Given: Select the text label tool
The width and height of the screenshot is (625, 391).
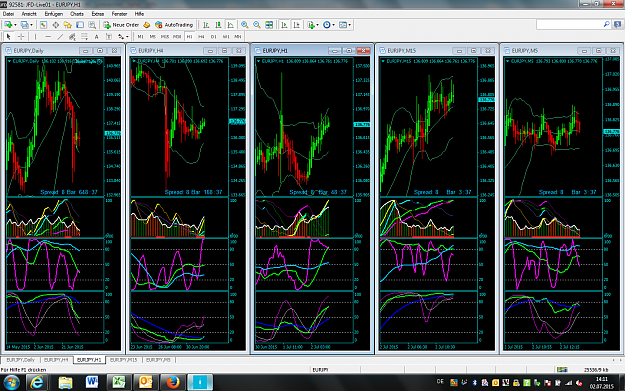Looking at the screenshot, I should pyautogui.click(x=108, y=37).
